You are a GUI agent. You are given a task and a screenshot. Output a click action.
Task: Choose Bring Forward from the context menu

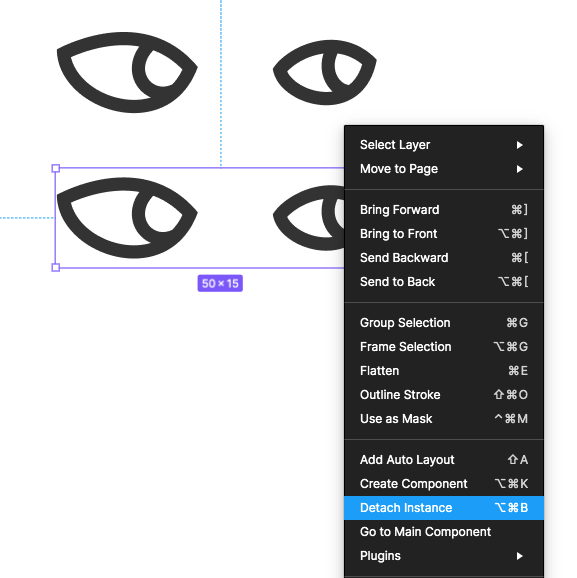click(444, 210)
